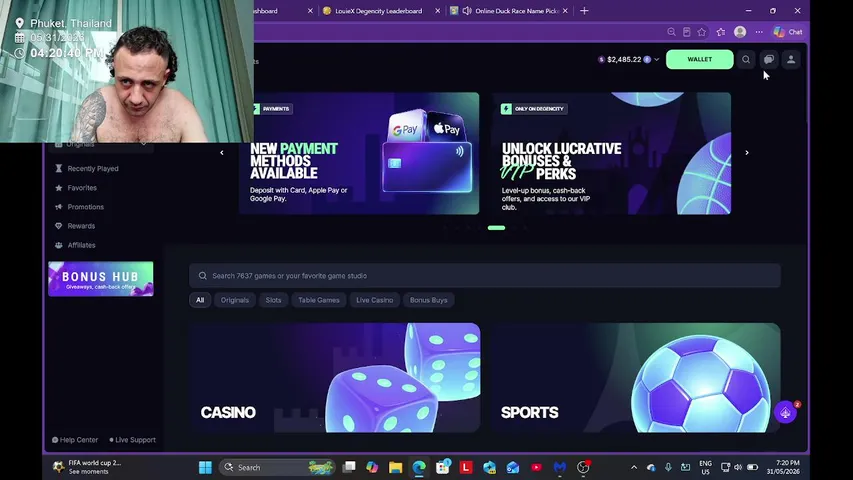Open Affiliates in sidebar
The image size is (853, 480).
click(81, 245)
